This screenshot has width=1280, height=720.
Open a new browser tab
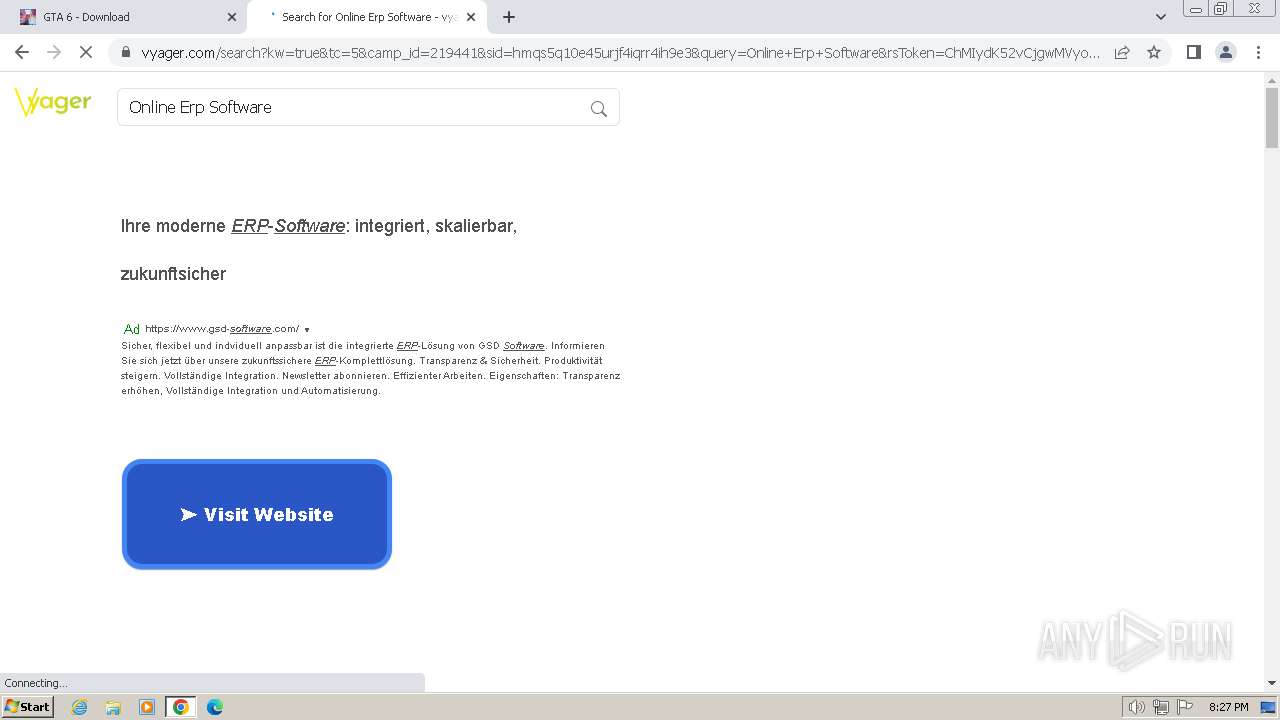pyautogui.click(x=509, y=17)
